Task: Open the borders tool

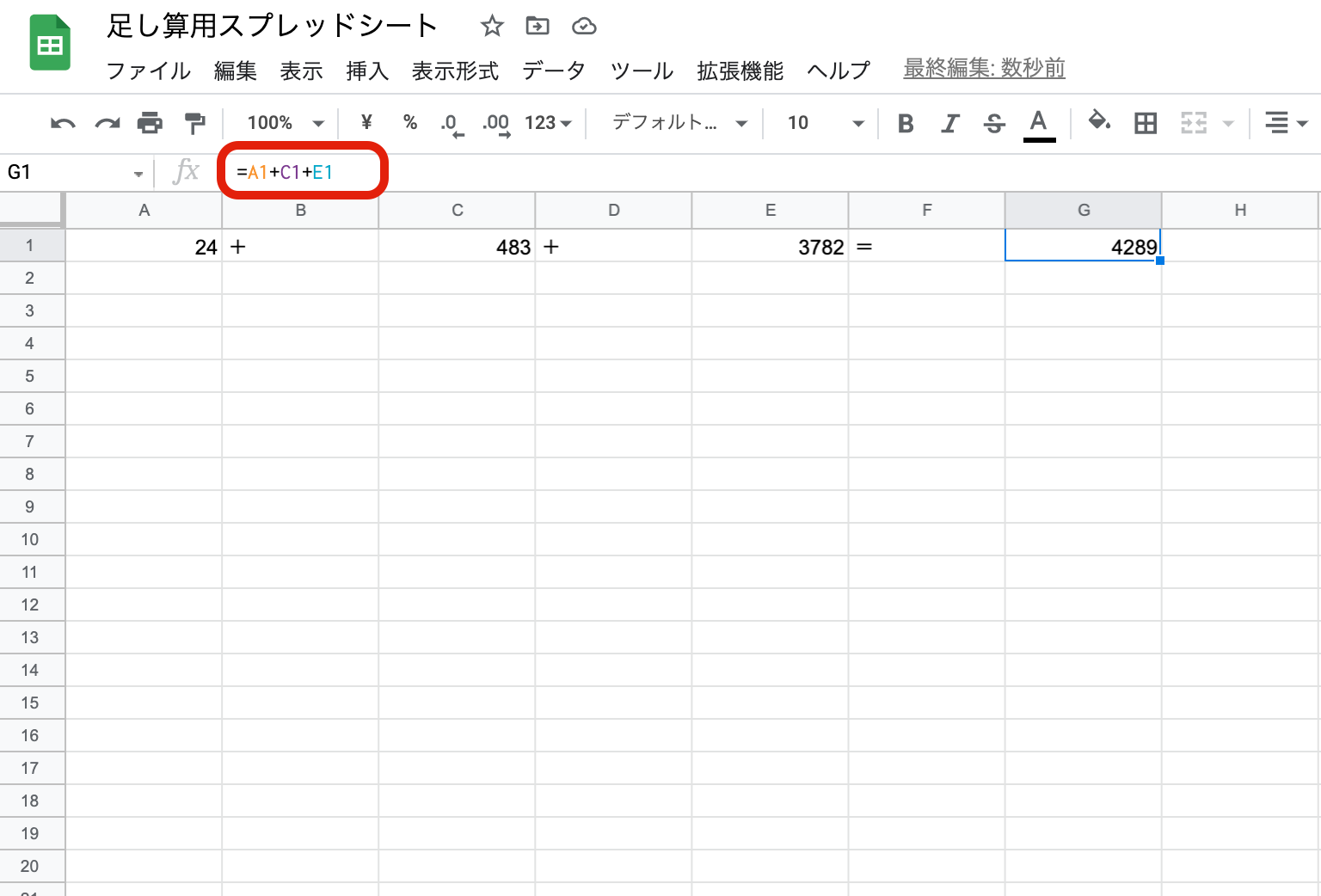Action: [x=1146, y=123]
